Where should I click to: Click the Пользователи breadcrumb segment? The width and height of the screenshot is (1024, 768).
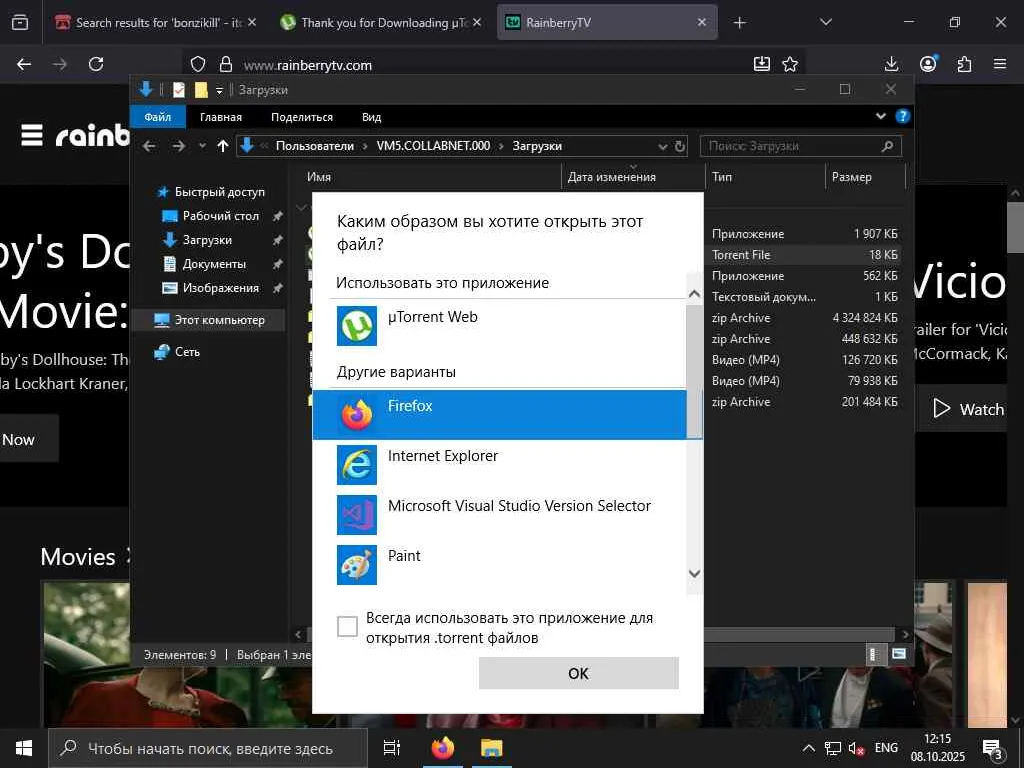[315, 146]
